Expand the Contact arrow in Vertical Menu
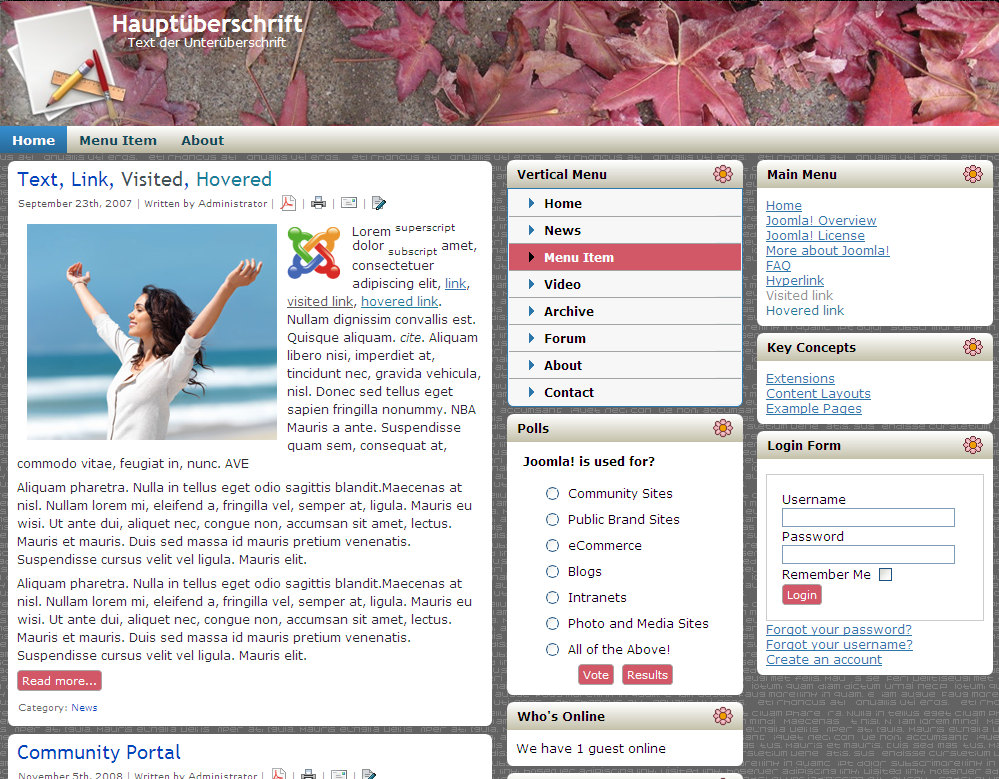This screenshot has width=999, height=779. point(531,392)
